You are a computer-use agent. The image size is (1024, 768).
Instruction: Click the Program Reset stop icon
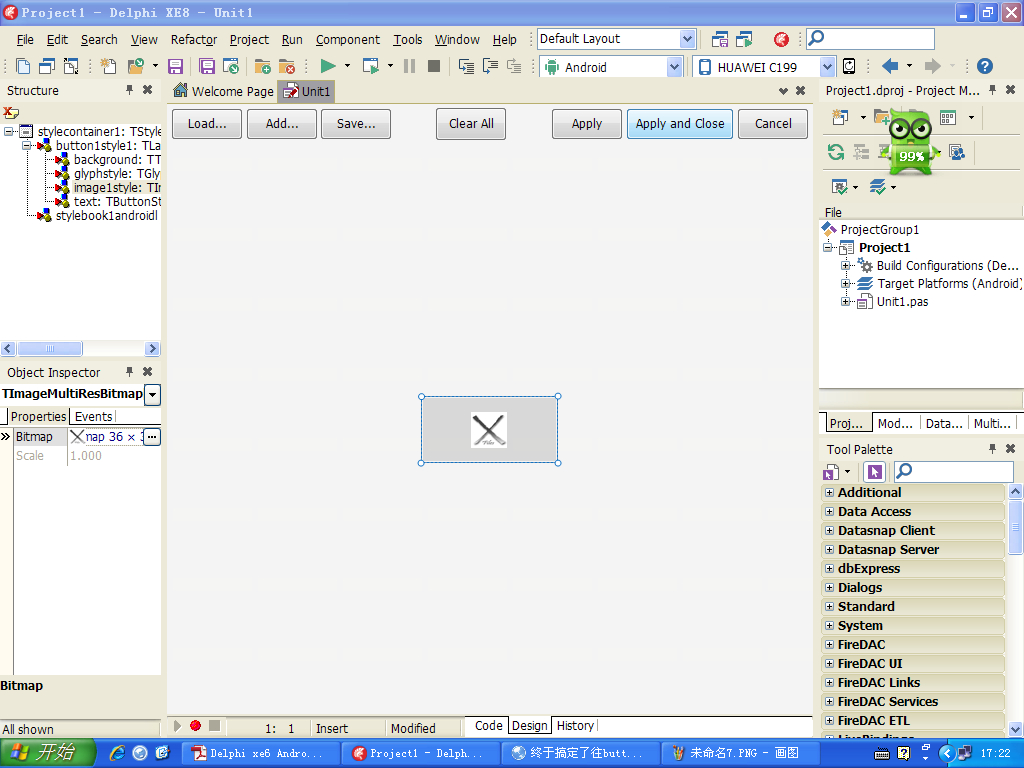pos(434,66)
